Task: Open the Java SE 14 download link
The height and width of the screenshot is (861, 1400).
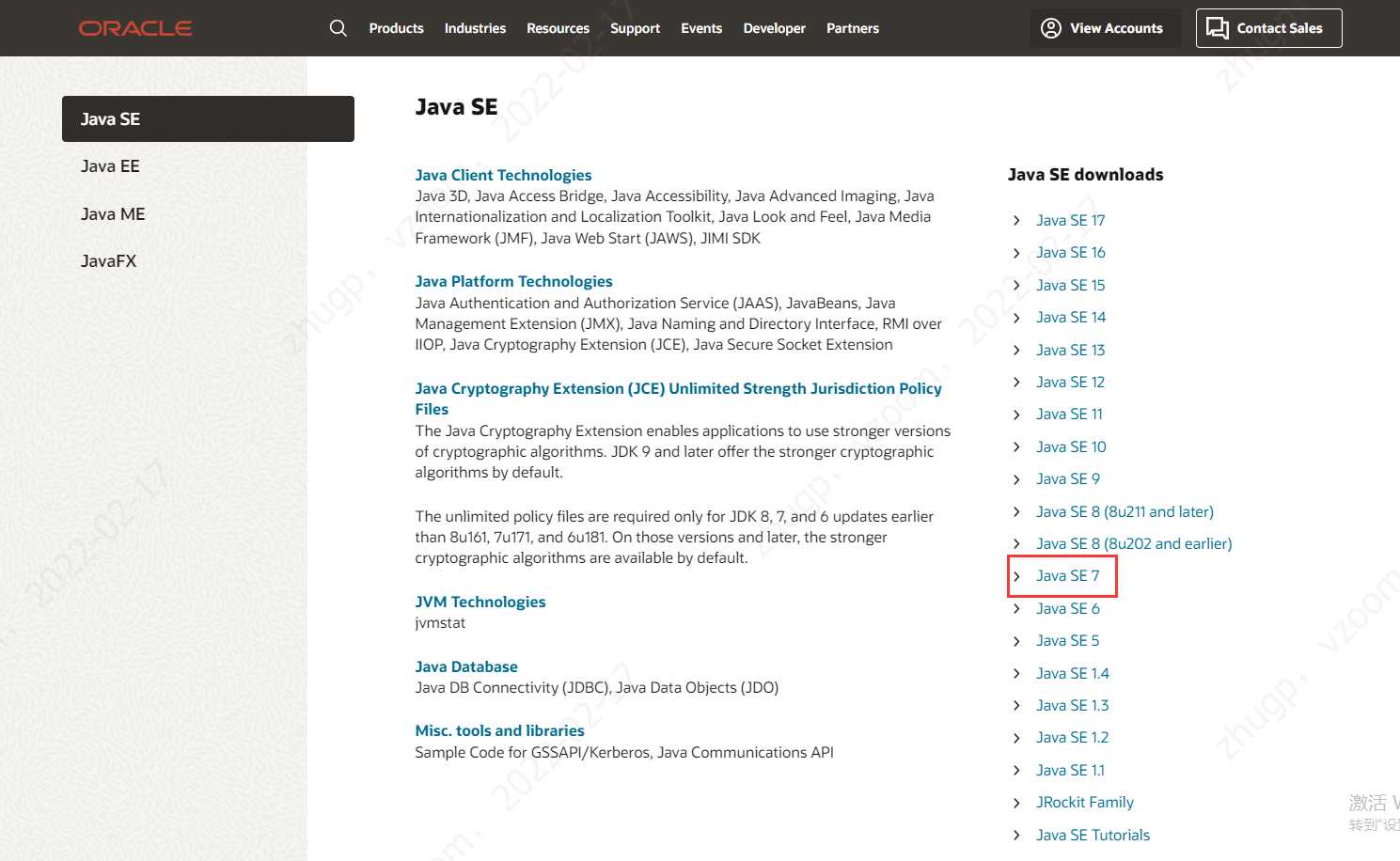Action: [1070, 317]
